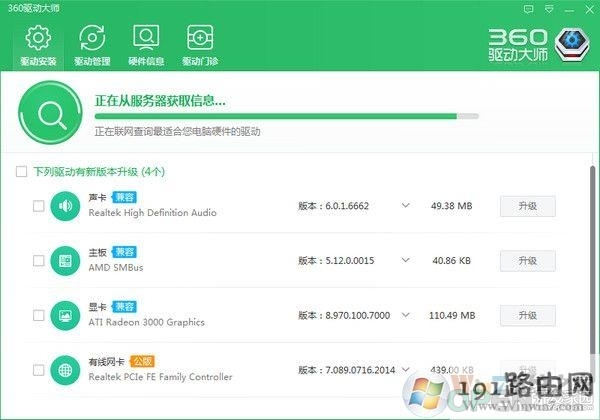Image resolution: width=600 pixels, height=420 pixels.
Task: Click the 正在从服务器获取信息 status text
Action: [160, 101]
